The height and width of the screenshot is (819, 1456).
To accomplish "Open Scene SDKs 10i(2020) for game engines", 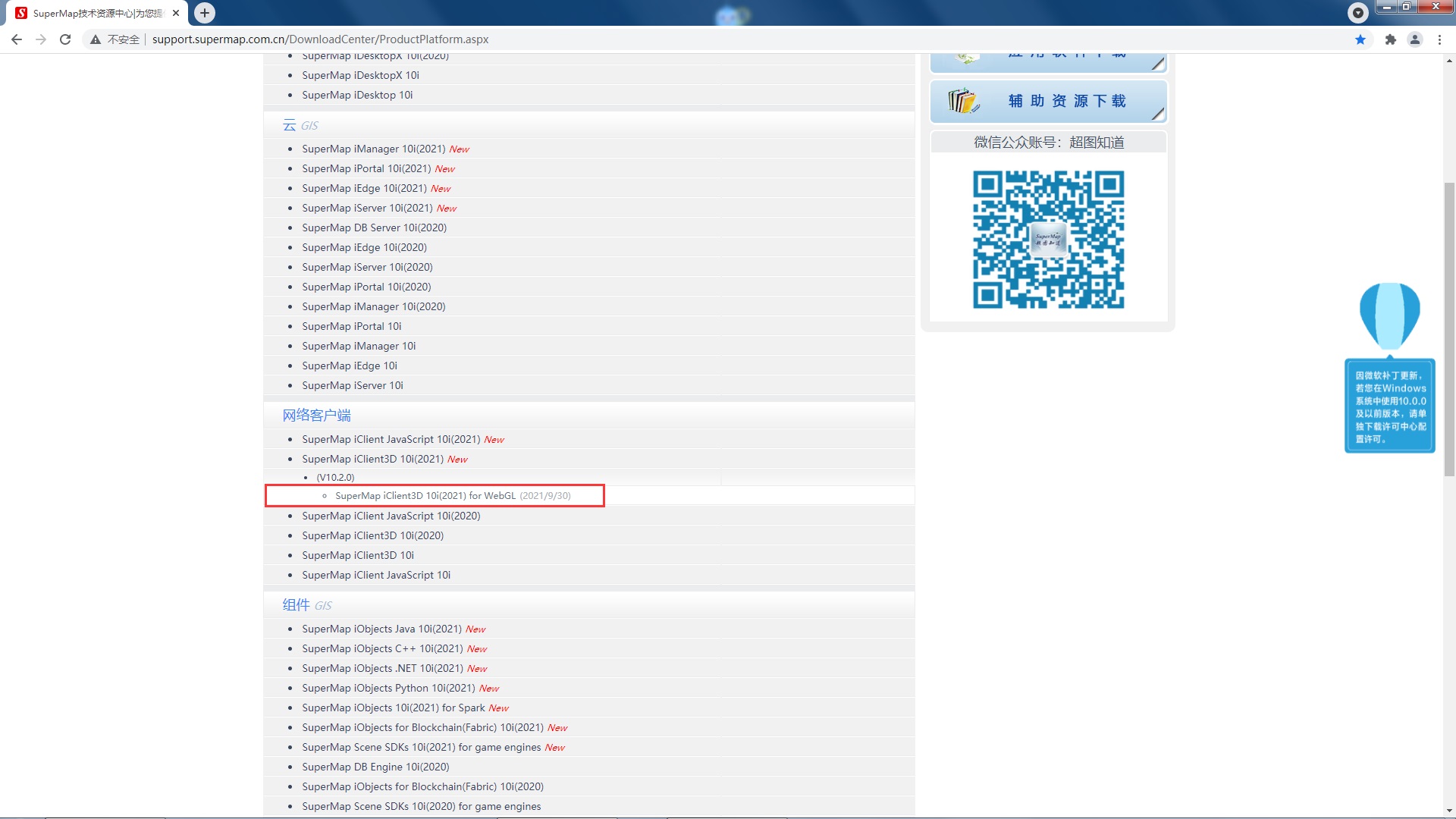I will pos(421,806).
